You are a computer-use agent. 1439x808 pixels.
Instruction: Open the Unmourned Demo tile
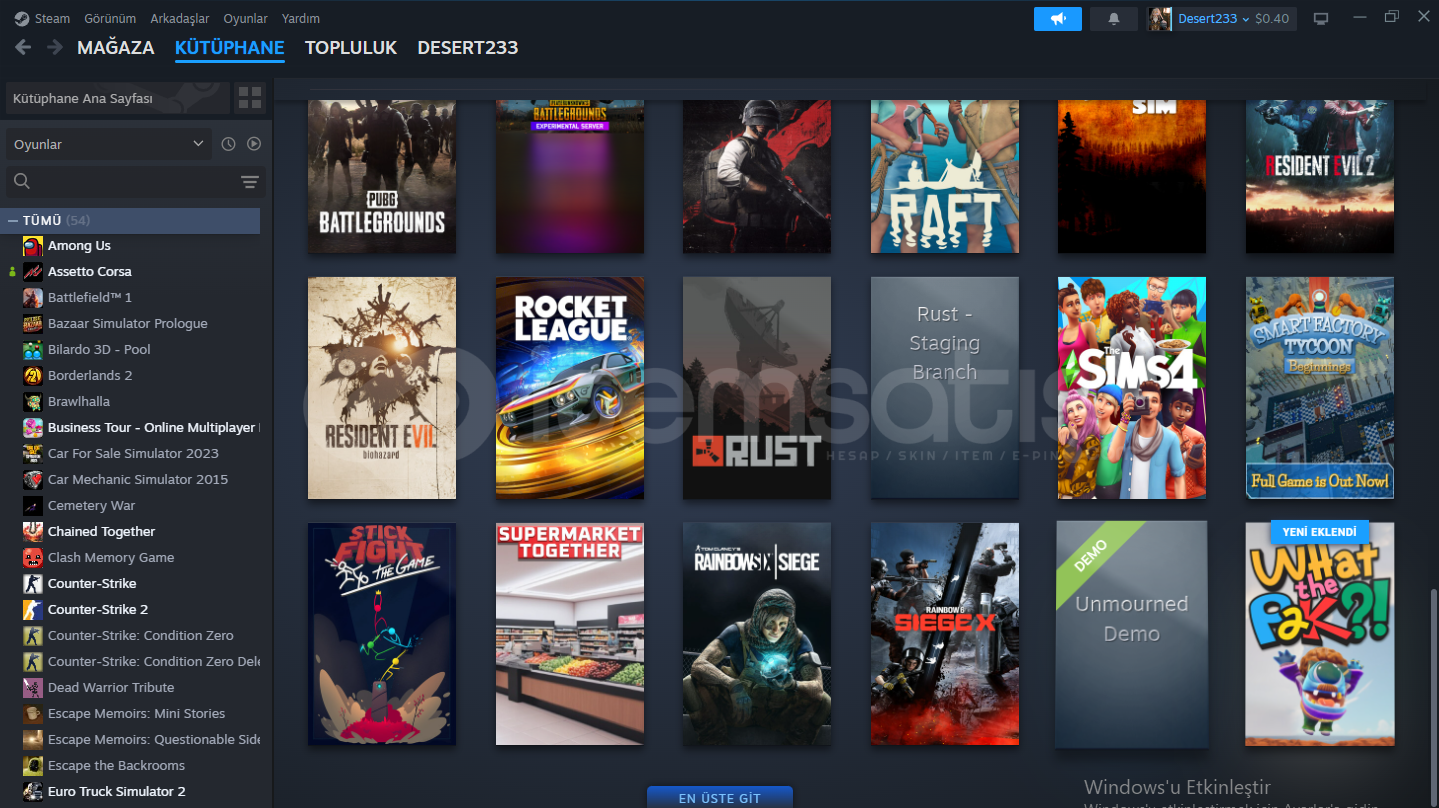[1131, 634]
